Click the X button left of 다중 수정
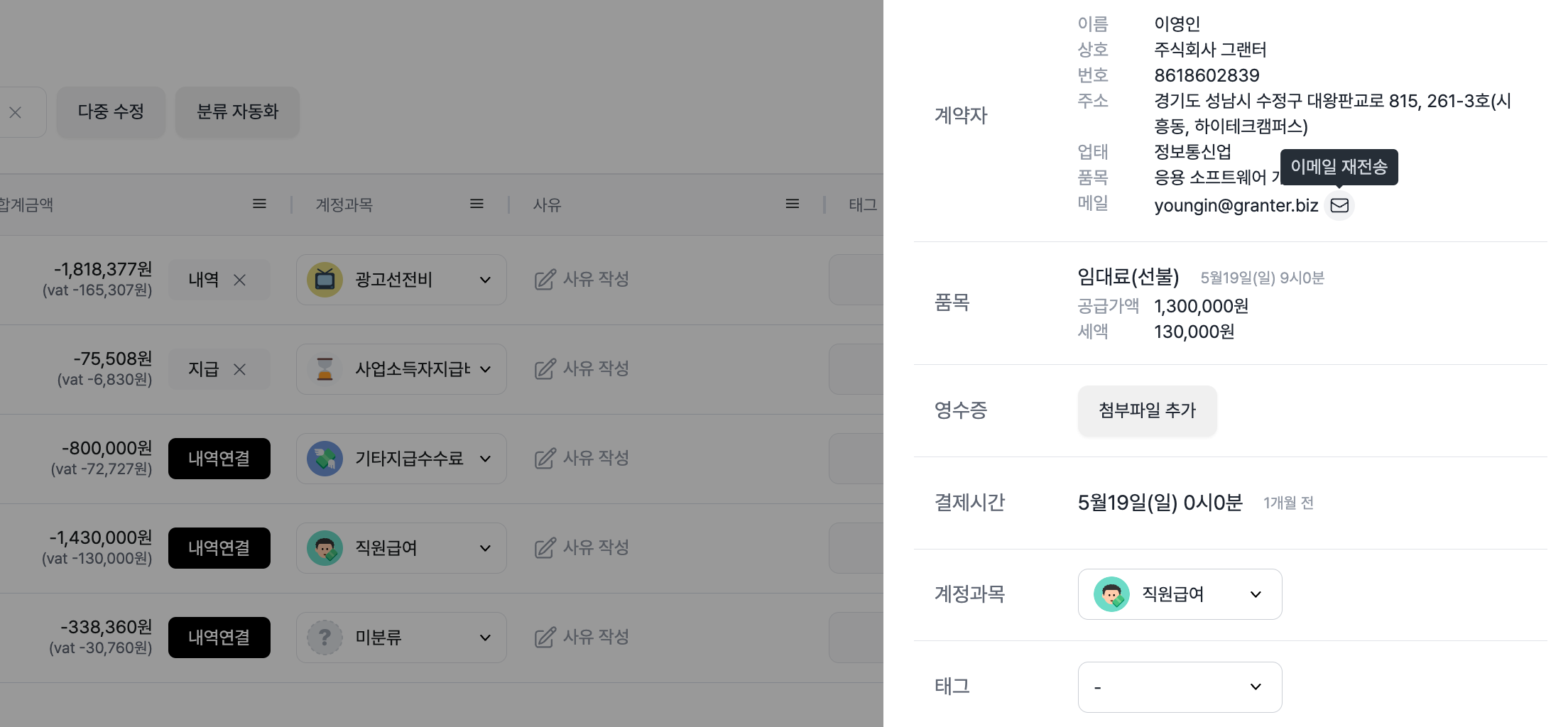Viewport: 1568px width, 727px height. [x=16, y=112]
